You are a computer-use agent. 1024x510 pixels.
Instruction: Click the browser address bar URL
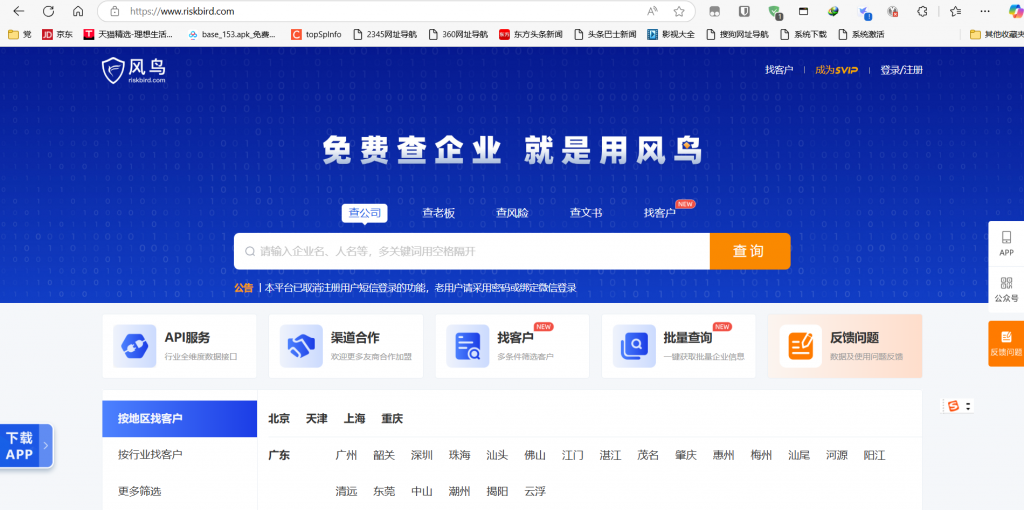point(182,11)
